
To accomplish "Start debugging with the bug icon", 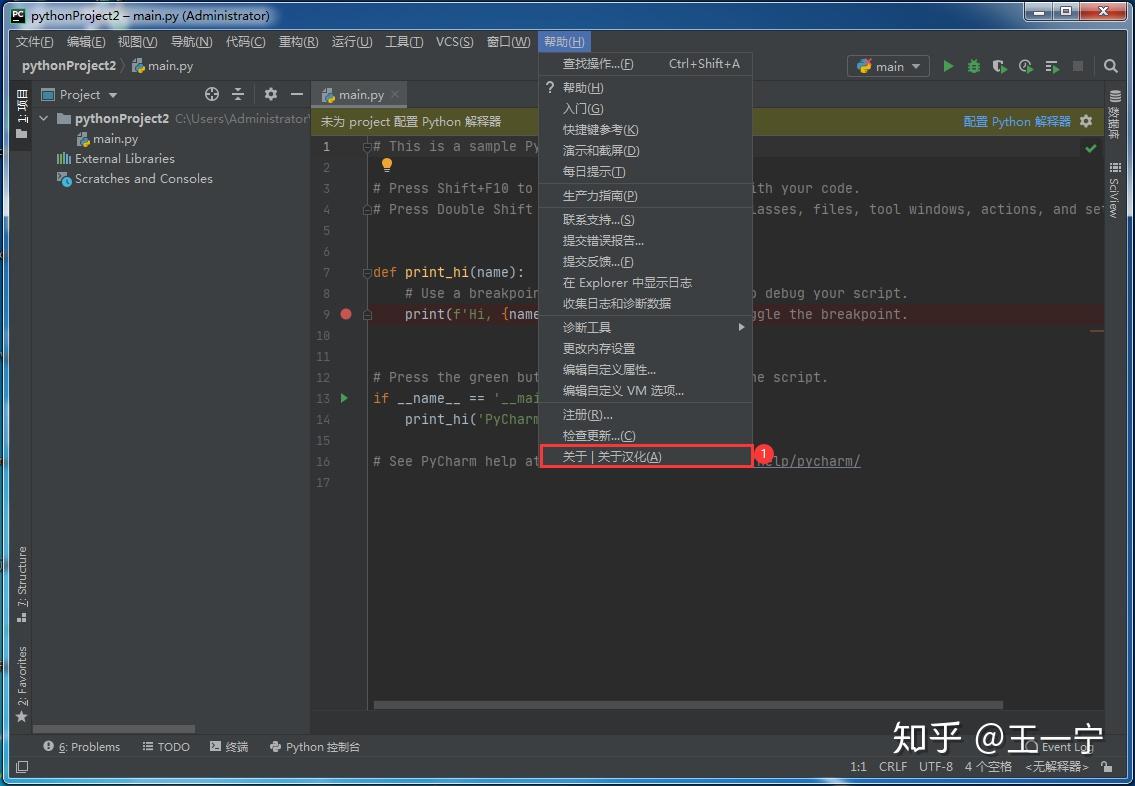I will (x=974, y=66).
